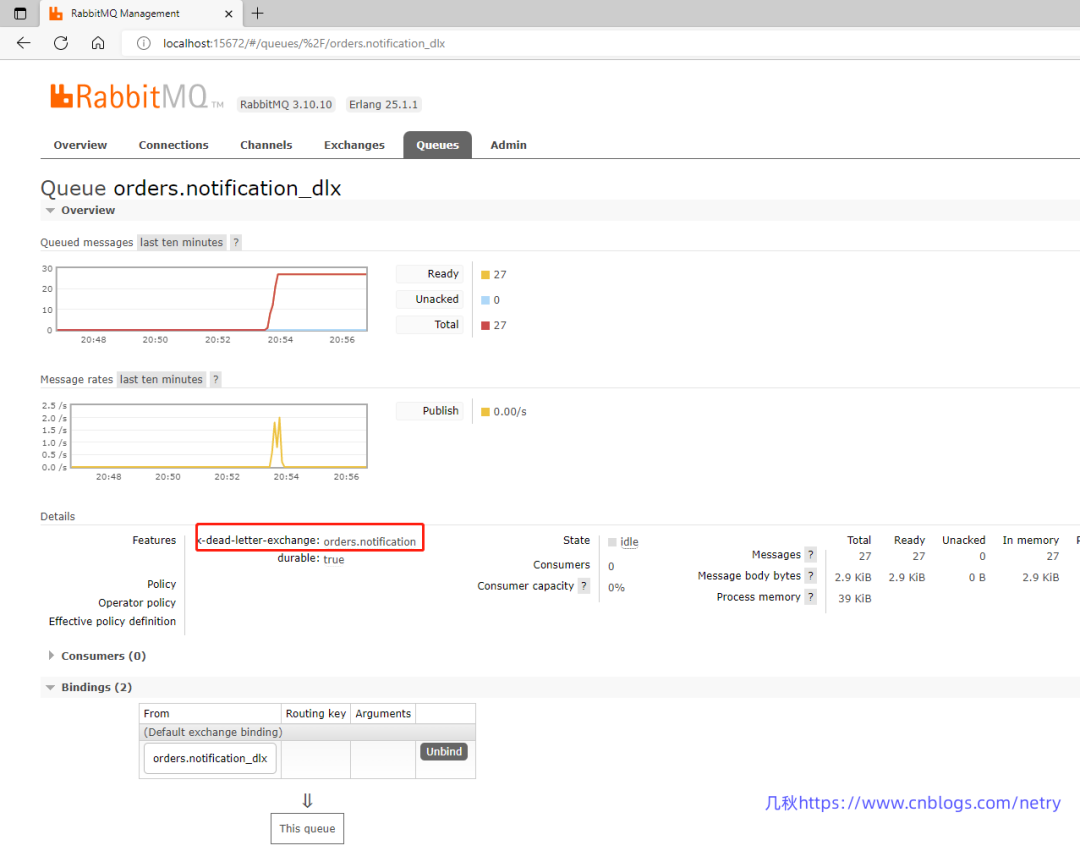Click the Operator policy label

137,602
